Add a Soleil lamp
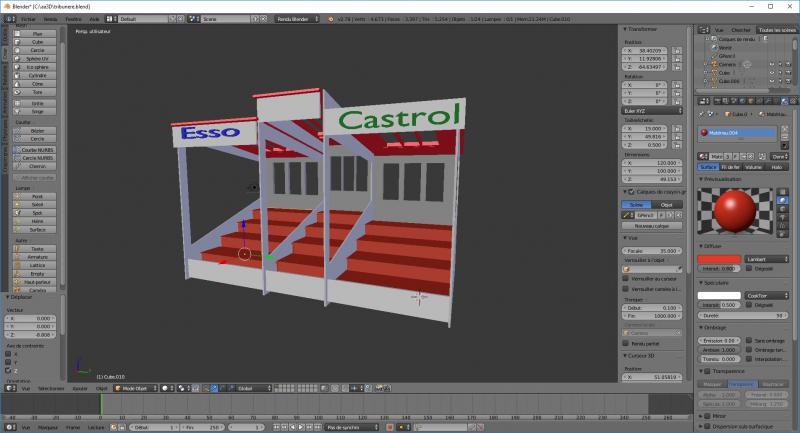Screen dimensions: 800x433 [x=37, y=204]
